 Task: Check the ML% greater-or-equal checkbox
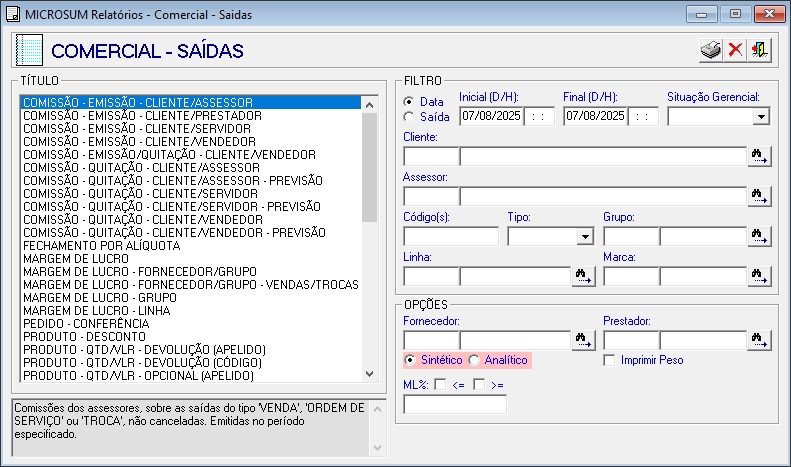479,385
